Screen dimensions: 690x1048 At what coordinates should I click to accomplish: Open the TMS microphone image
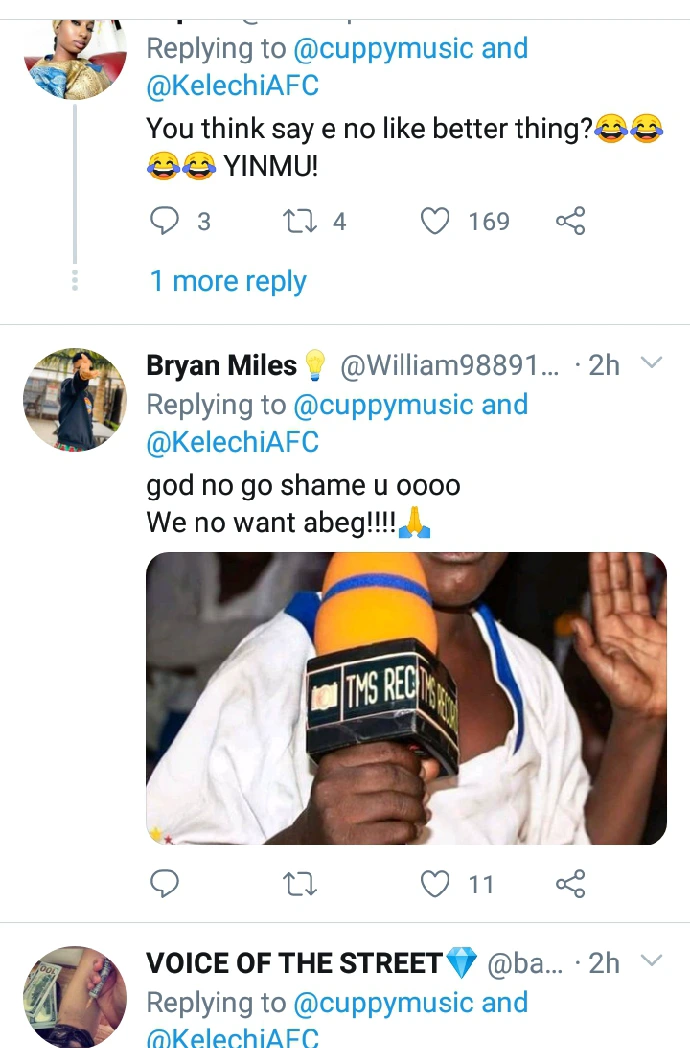[406, 698]
